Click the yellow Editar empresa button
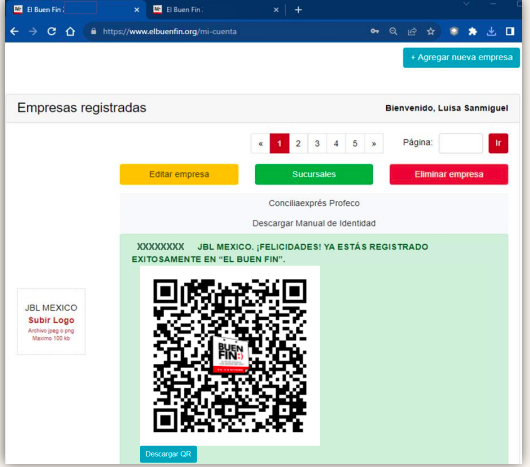530x467 pixels. click(179, 174)
